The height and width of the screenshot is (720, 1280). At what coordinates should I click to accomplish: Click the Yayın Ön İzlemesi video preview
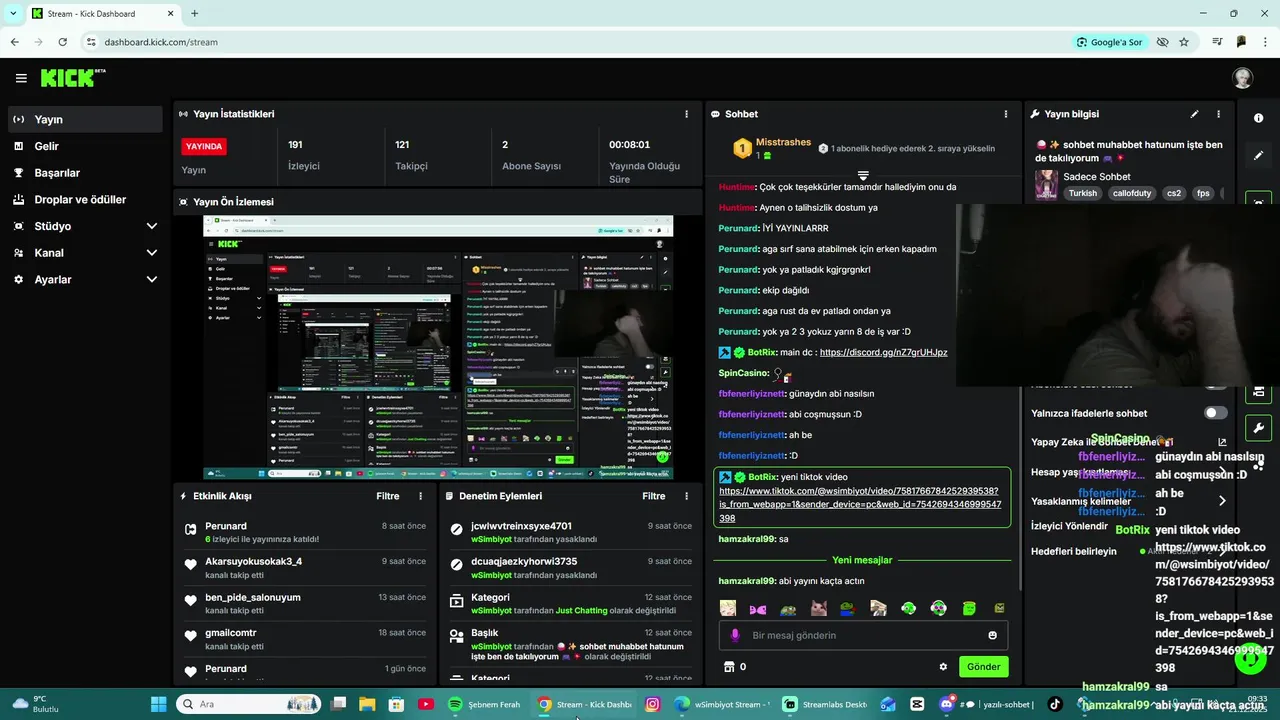[438, 347]
